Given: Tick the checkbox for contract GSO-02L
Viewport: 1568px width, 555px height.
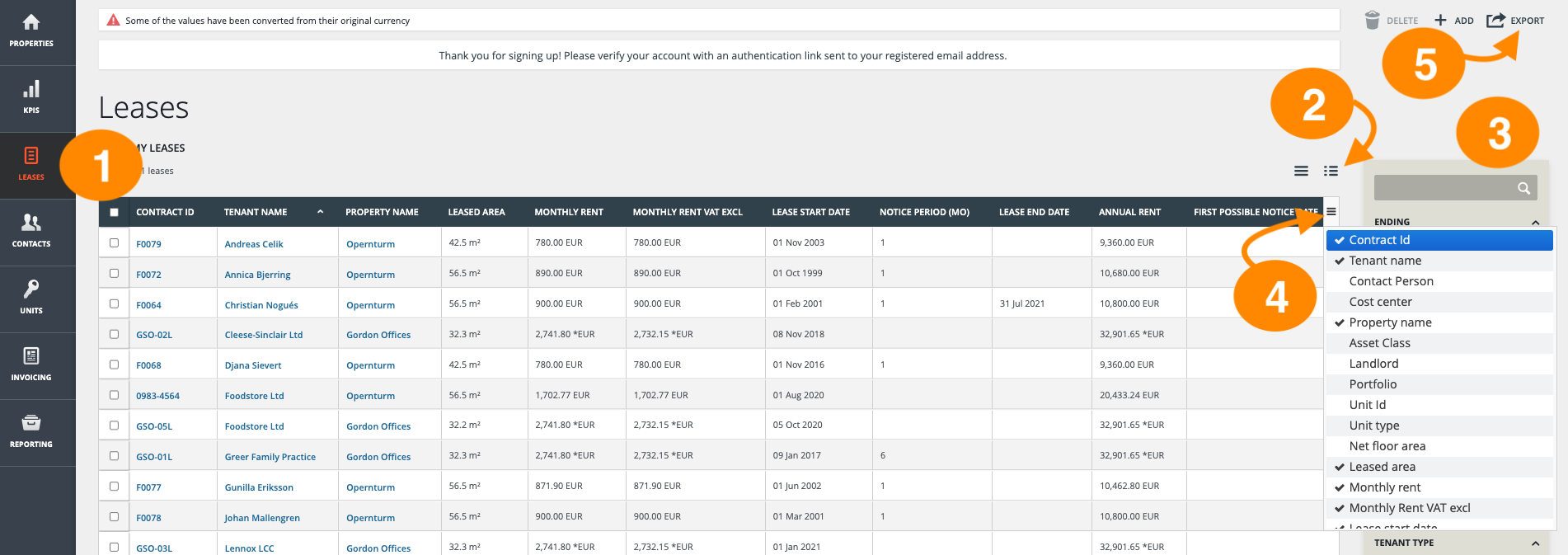Looking at the screenshot, I should pos(114,334).
